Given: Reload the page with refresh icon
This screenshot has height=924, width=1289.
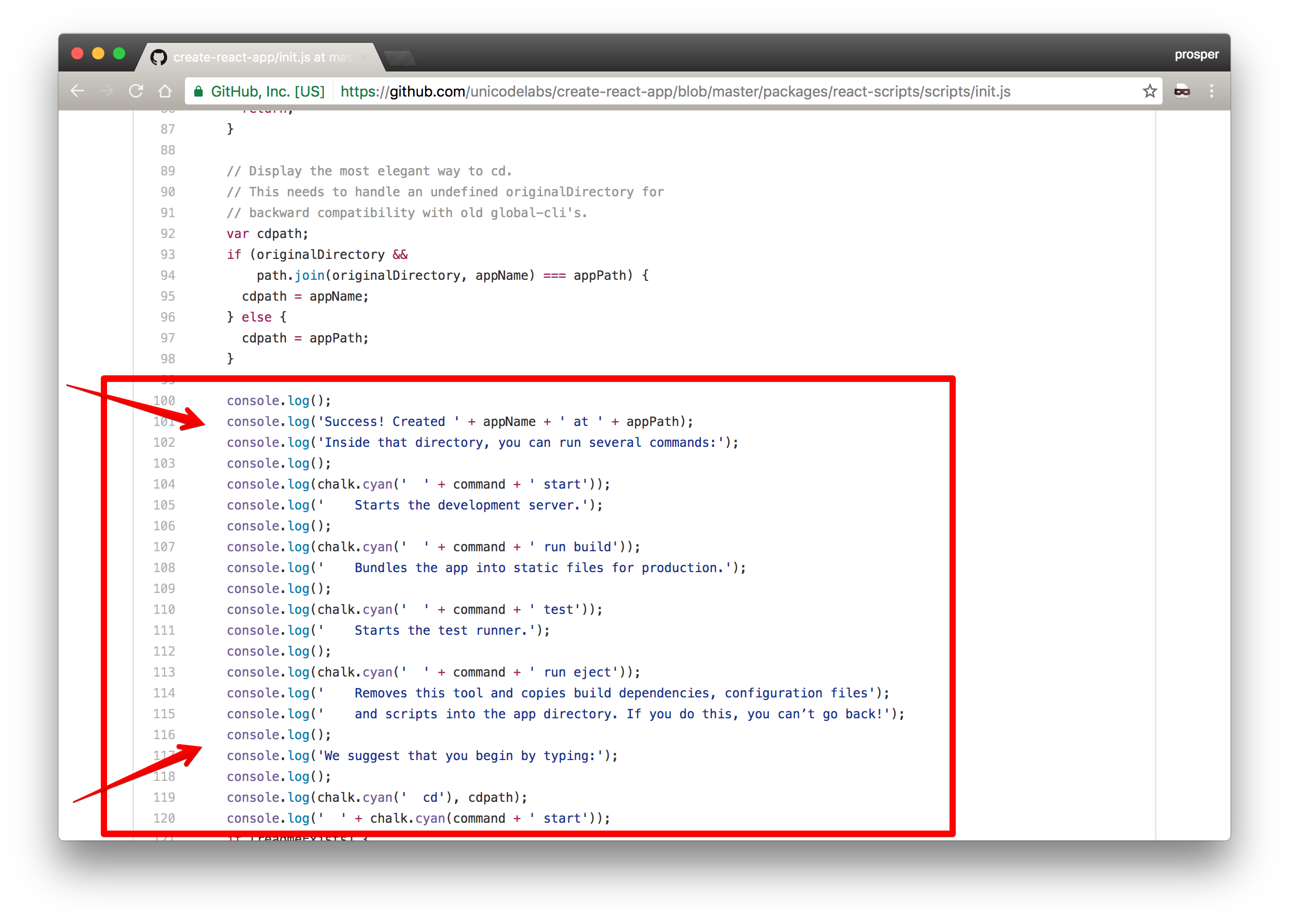Looking at the screenshot, I should (136, 91).
